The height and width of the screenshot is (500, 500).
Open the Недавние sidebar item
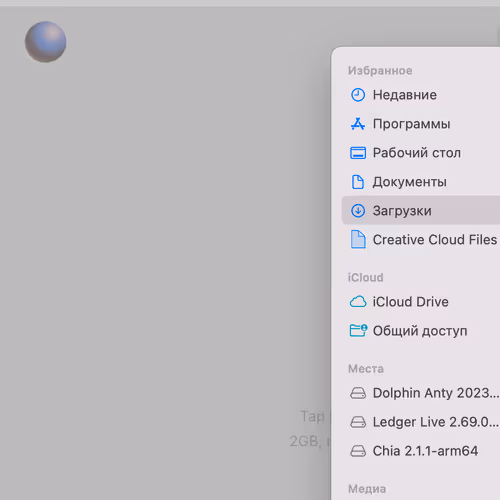click(x=421, y=95)
